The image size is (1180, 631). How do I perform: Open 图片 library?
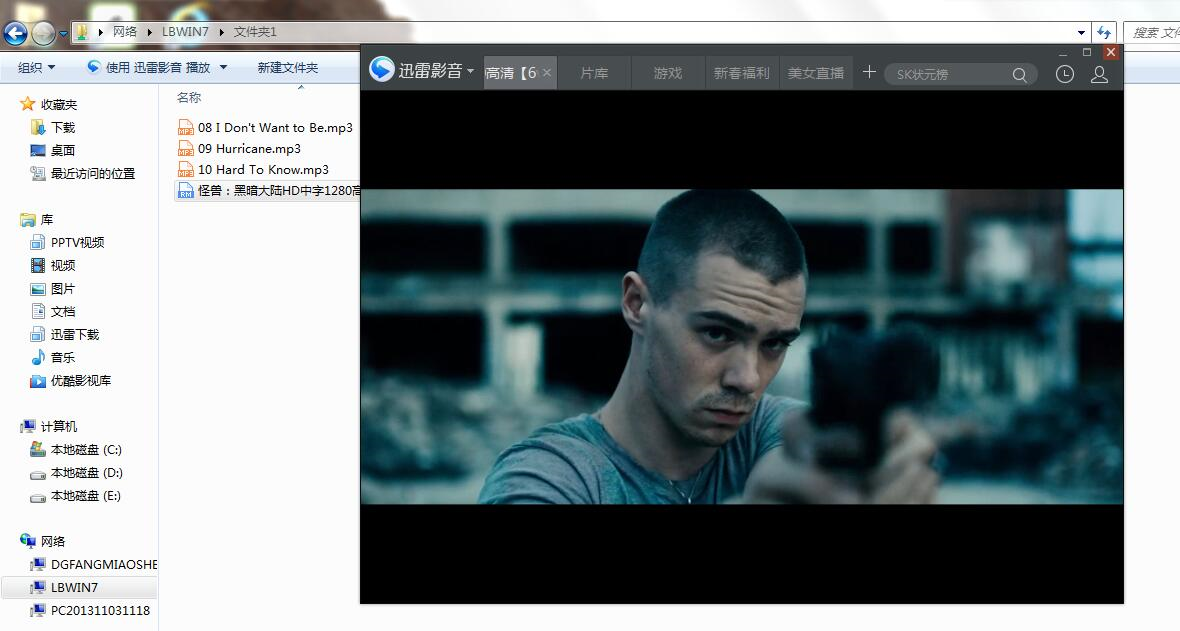62,288
